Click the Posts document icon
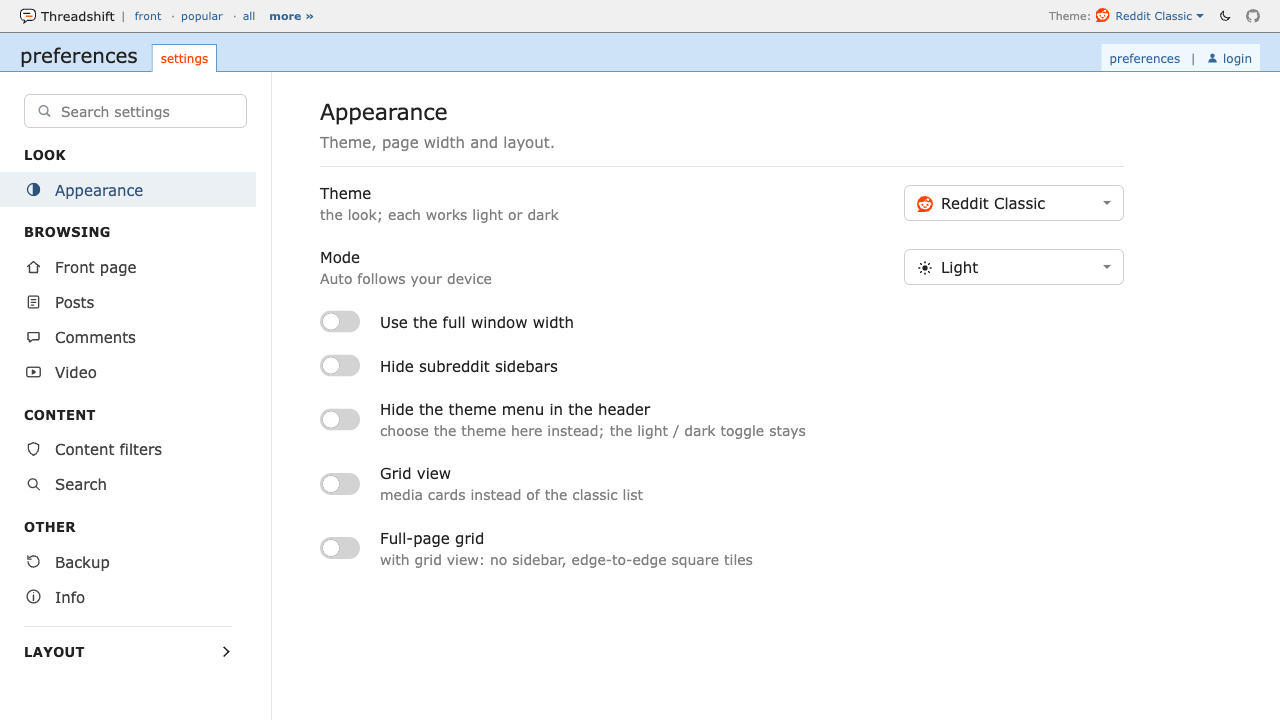This screenshot has height=720, width=1280. pos(34,302)
